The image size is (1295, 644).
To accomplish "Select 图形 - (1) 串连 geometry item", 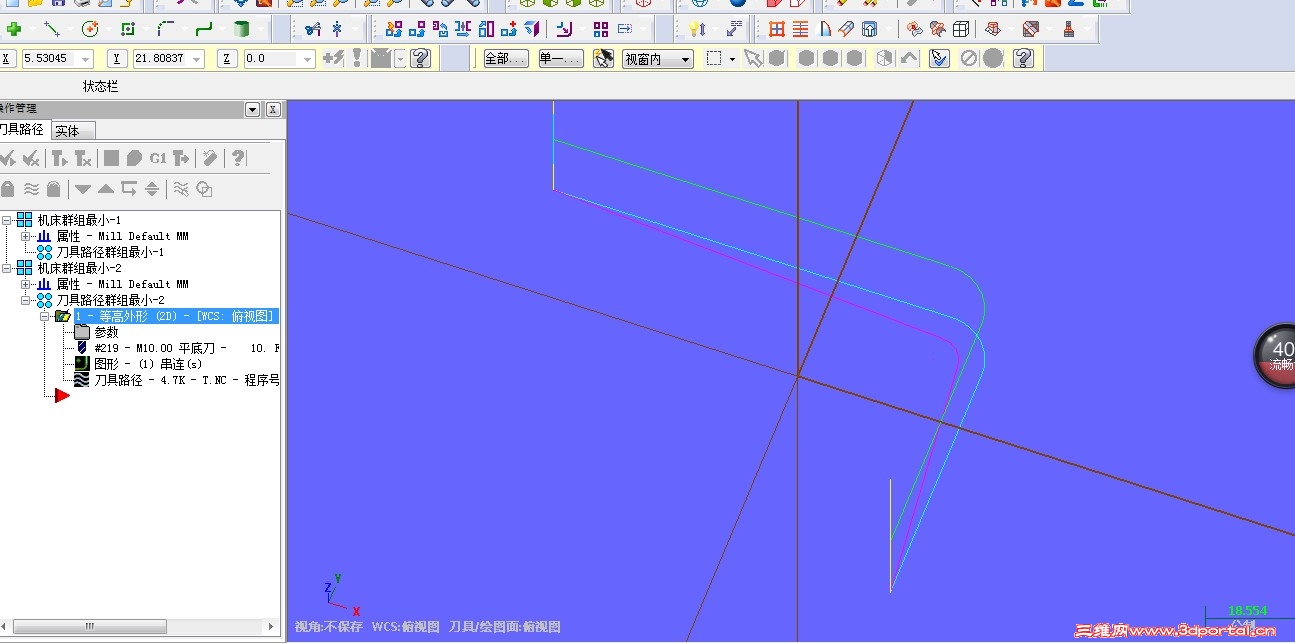I will tap(147, 364).
